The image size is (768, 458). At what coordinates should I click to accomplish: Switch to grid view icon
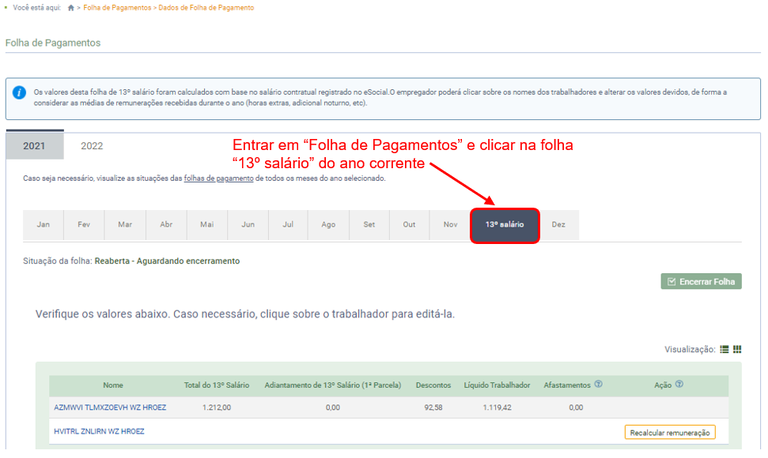point(738,349)
